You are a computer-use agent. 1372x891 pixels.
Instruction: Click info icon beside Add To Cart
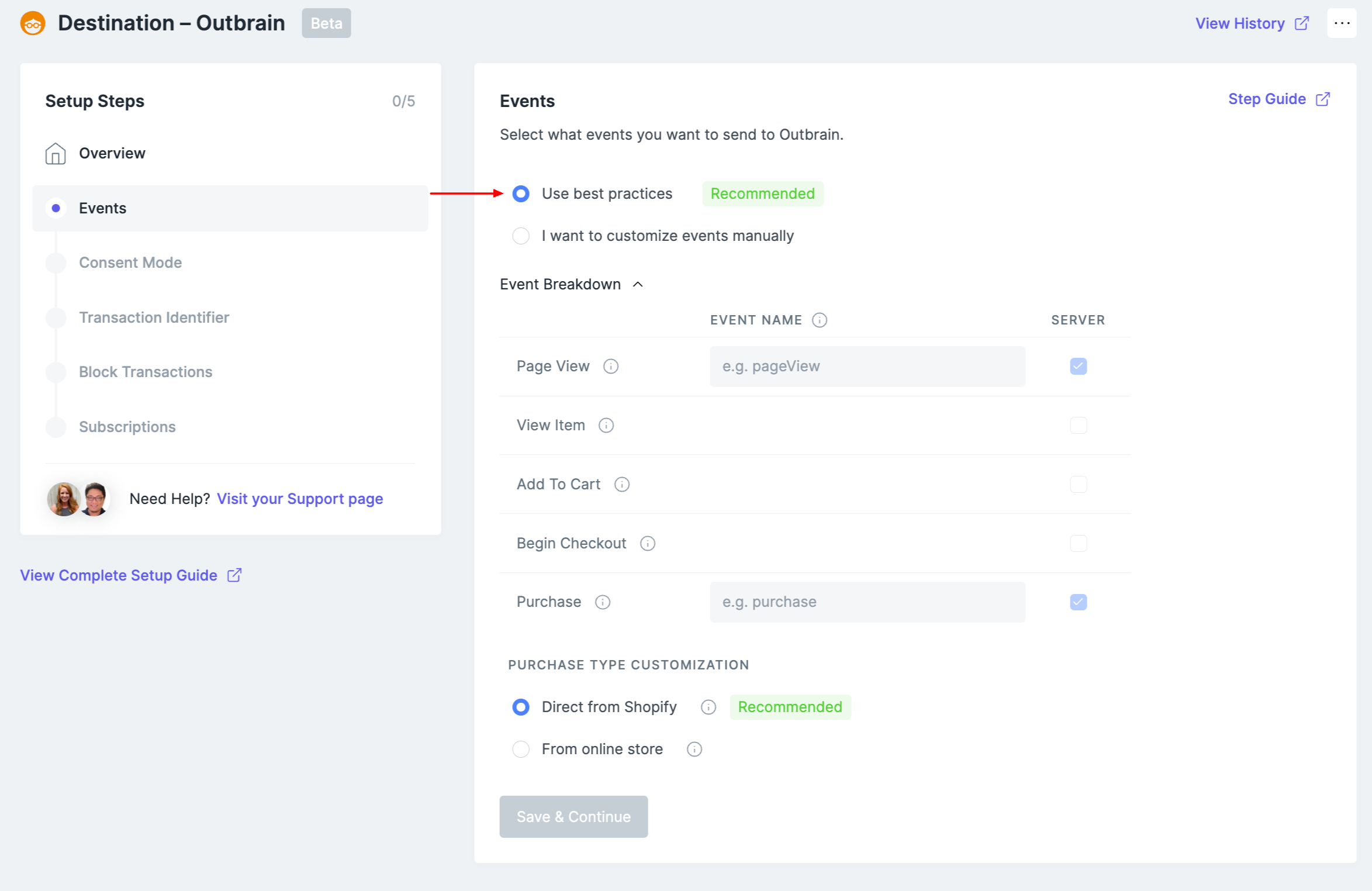pos(621,485)
